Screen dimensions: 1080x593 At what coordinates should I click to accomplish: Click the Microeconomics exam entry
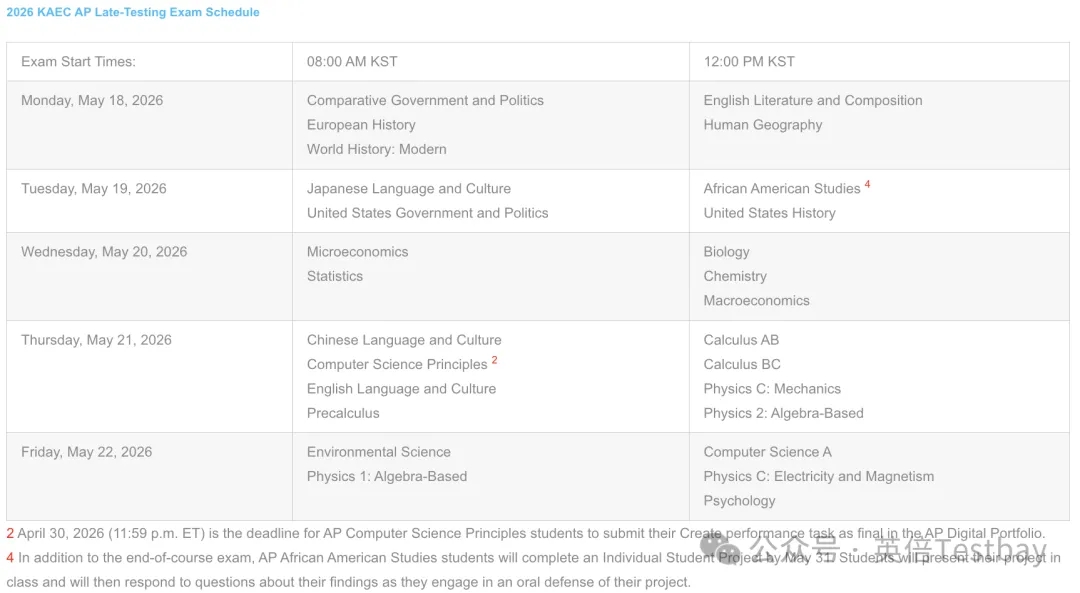tap(357, 252)
